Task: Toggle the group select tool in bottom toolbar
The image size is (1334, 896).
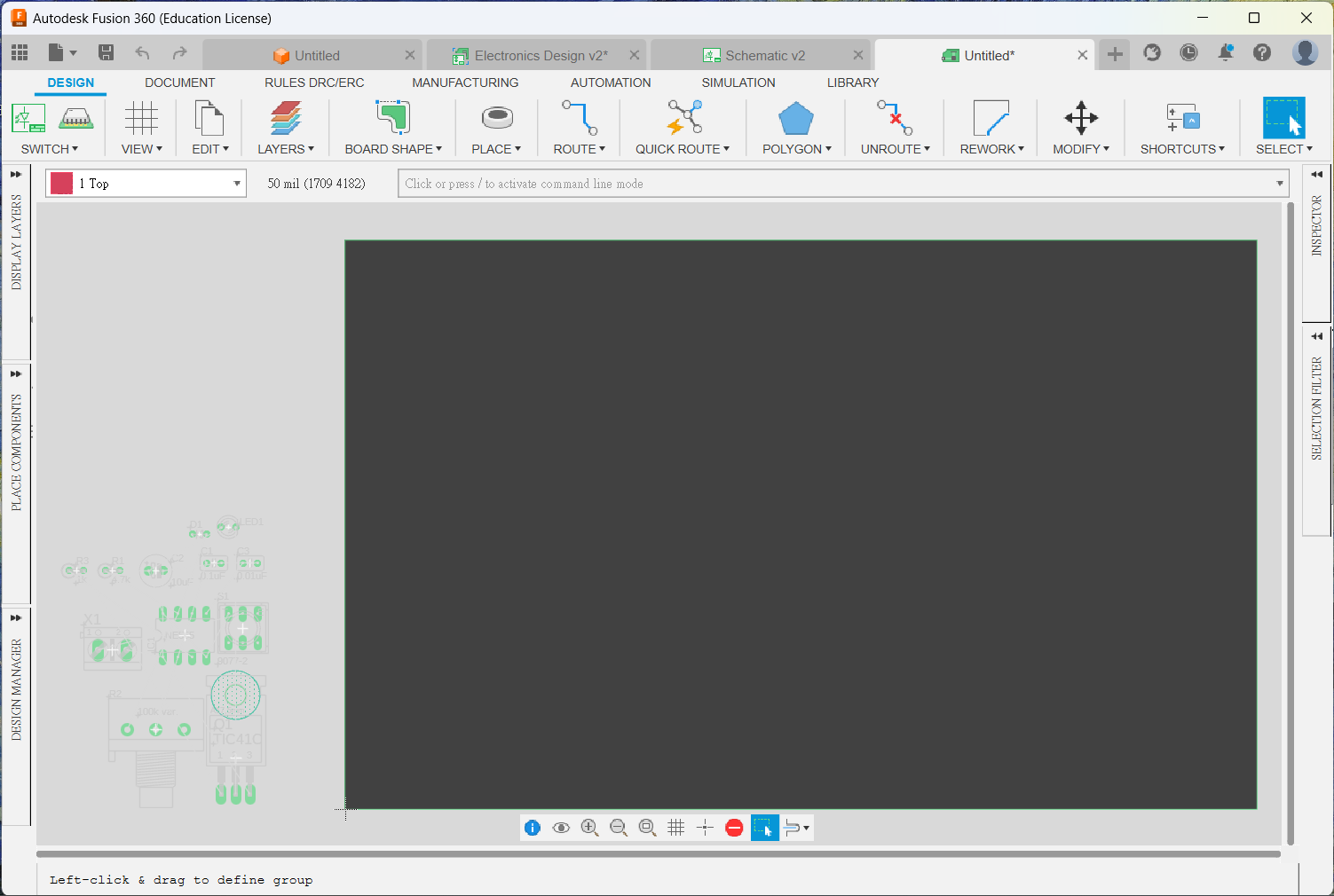Action: coord(764,828)
